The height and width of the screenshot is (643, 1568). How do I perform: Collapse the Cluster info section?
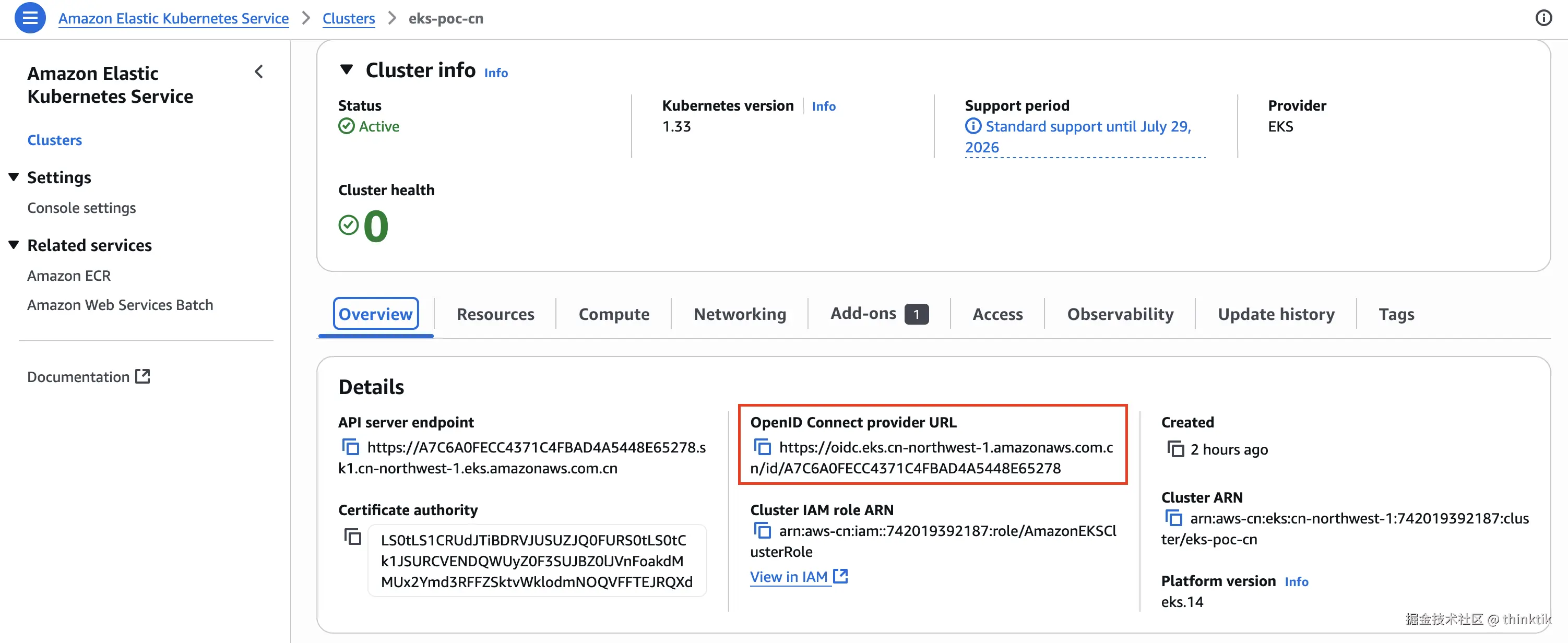click(347, 69)
